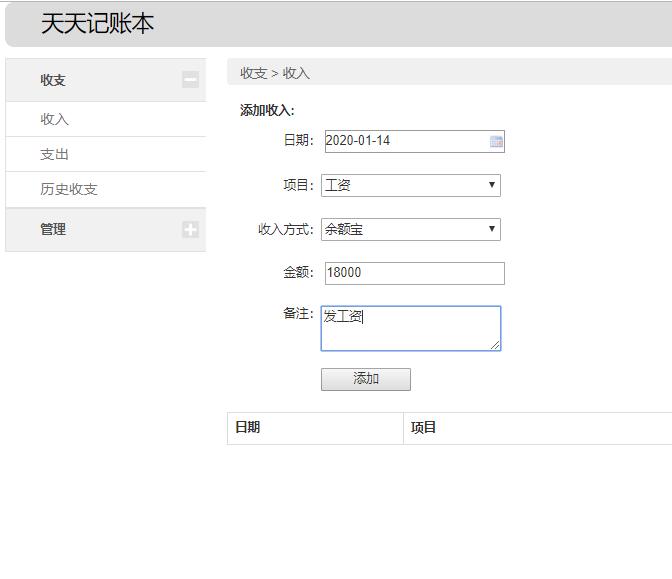Click the 管理 sidebar header
This screenshot has width=672, height=579.
pyautogui.click(x=106, y=229)
